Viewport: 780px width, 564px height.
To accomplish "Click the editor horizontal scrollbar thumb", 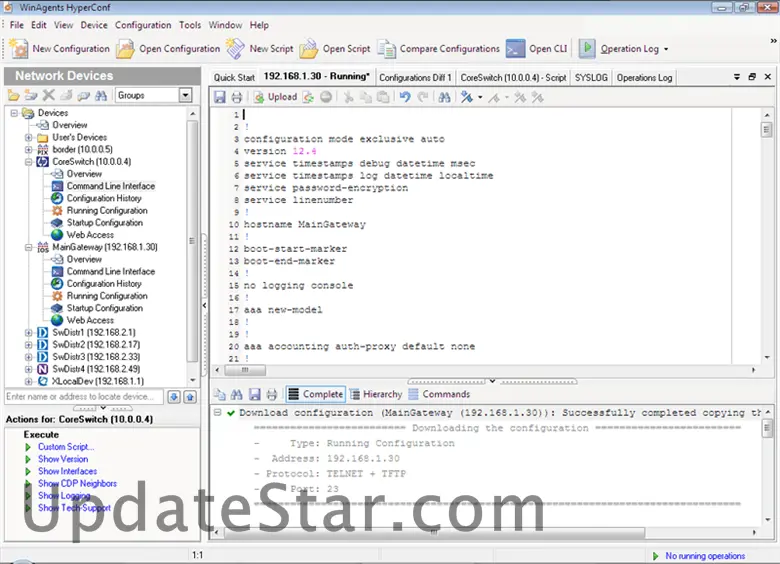I will pos(245,370).
